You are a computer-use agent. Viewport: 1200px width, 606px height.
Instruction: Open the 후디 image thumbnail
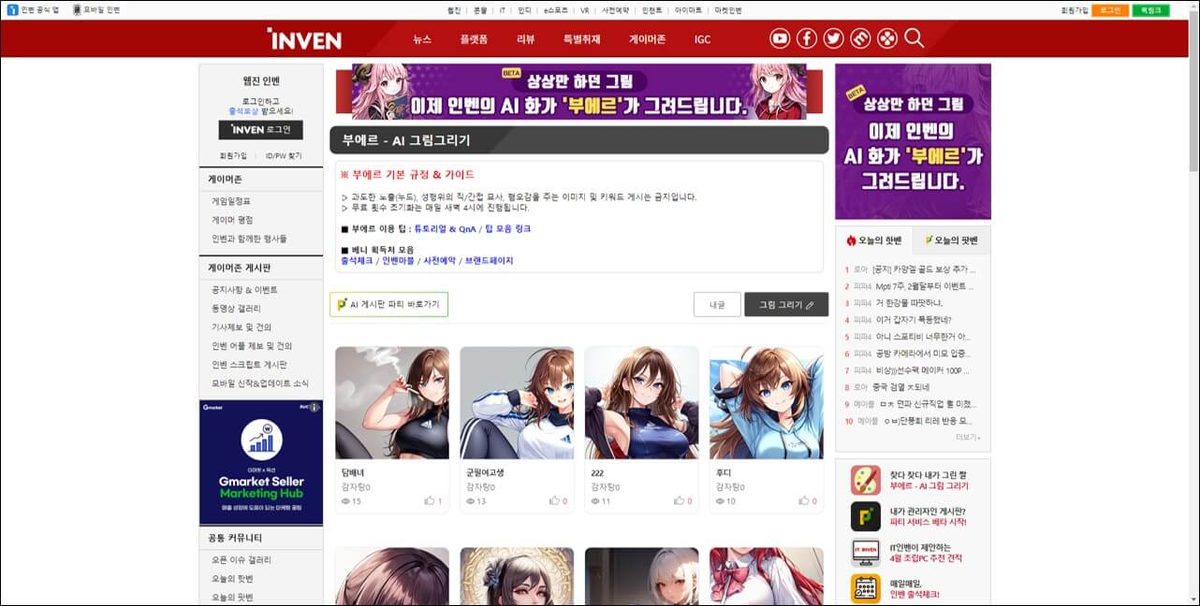(x=766, y=403)
